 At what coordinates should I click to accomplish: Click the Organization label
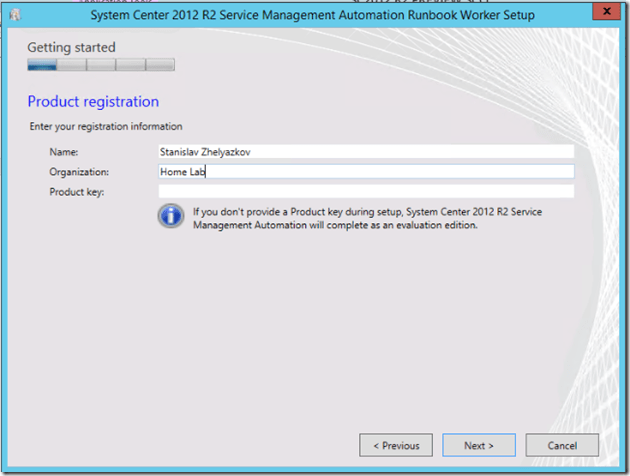tap(78, 172)
